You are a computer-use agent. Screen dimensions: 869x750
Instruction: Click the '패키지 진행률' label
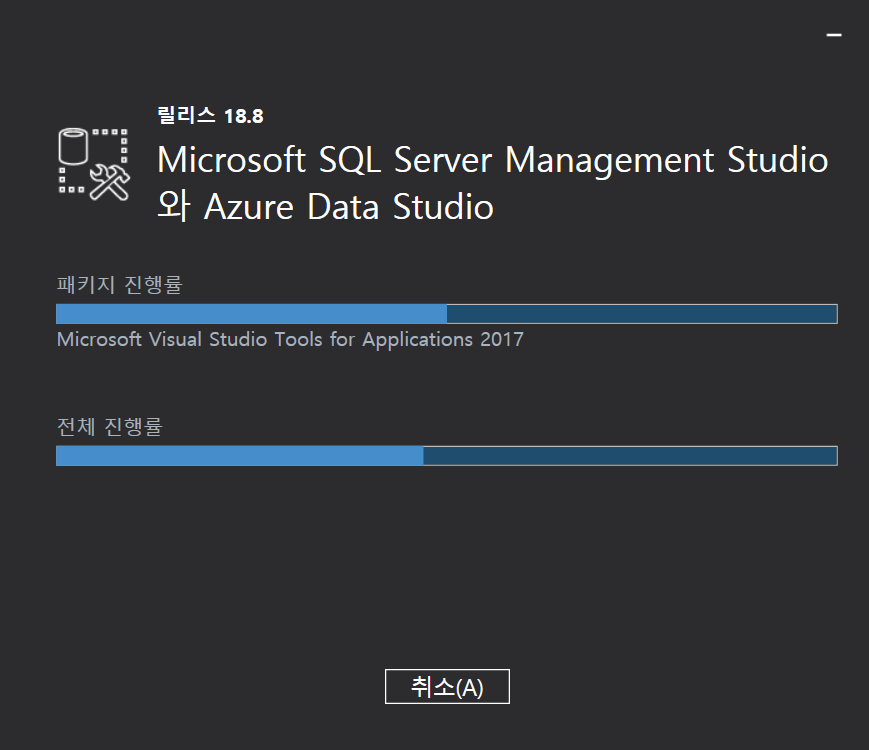[120, 284]
